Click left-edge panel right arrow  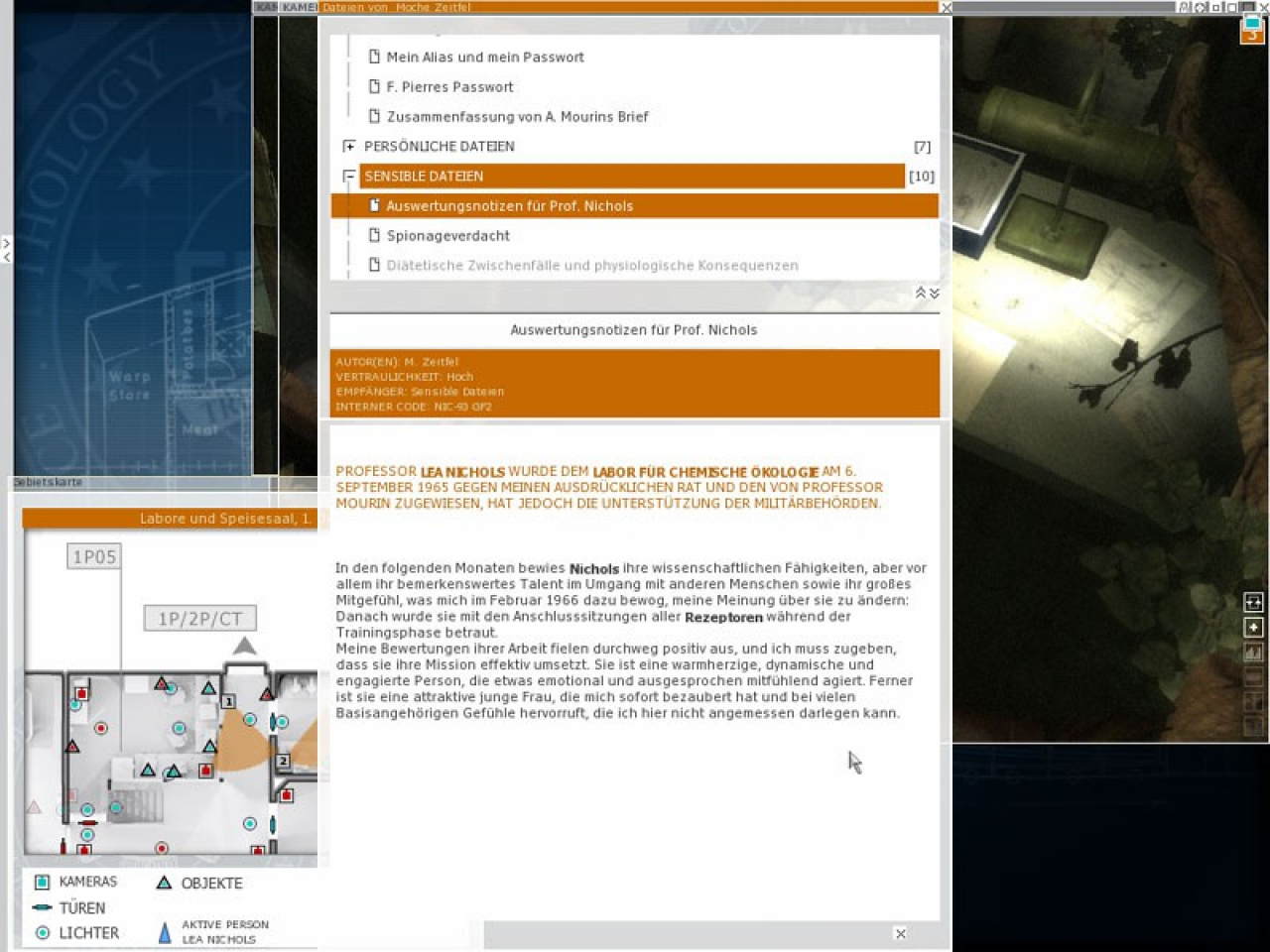(6, 241)
